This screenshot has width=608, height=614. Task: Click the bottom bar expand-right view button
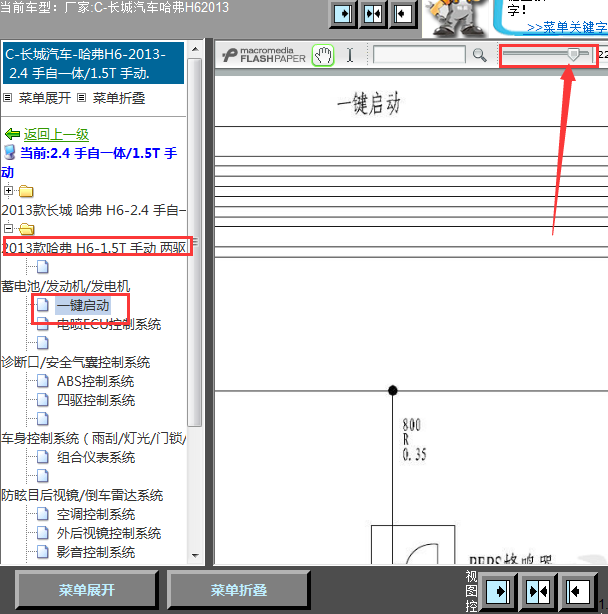click(x=498, y=591)
